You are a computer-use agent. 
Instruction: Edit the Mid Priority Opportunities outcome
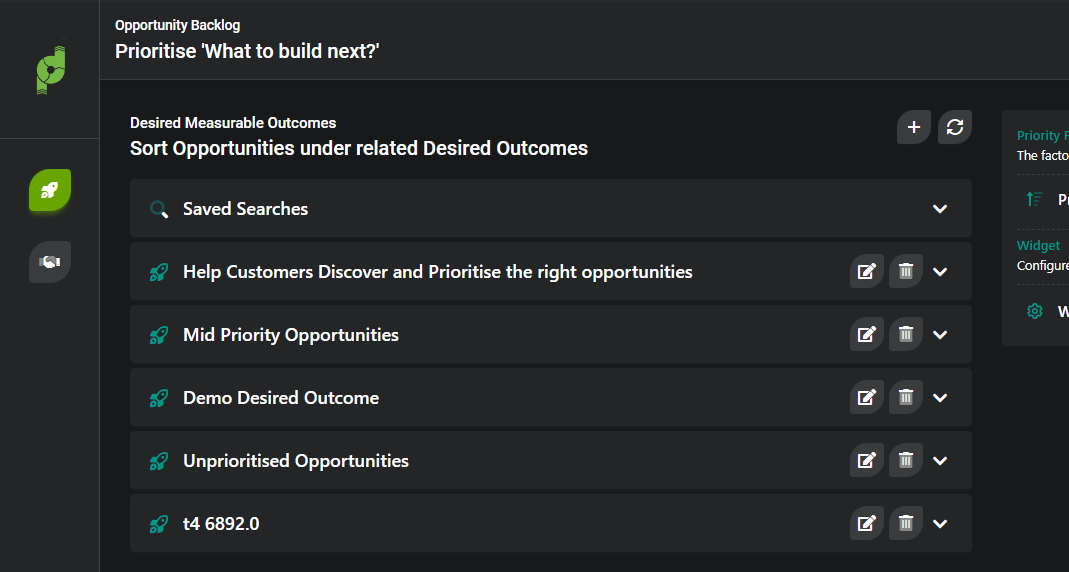tap(867, 334)
